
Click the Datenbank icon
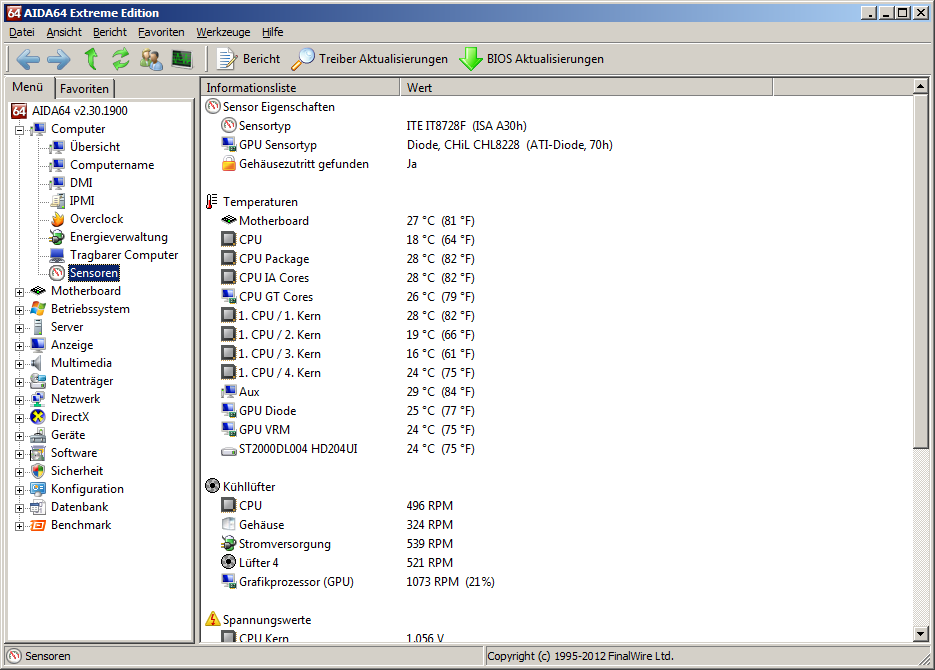(x=38, y=507)
